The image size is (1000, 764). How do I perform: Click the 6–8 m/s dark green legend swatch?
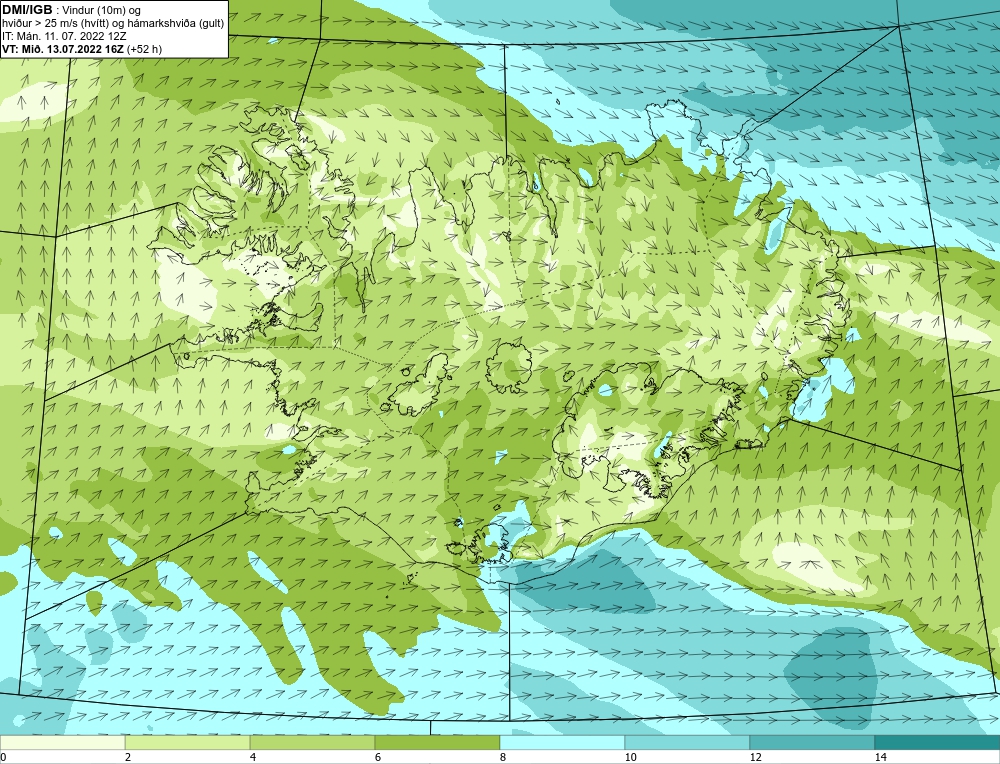(x=438, y=742)
